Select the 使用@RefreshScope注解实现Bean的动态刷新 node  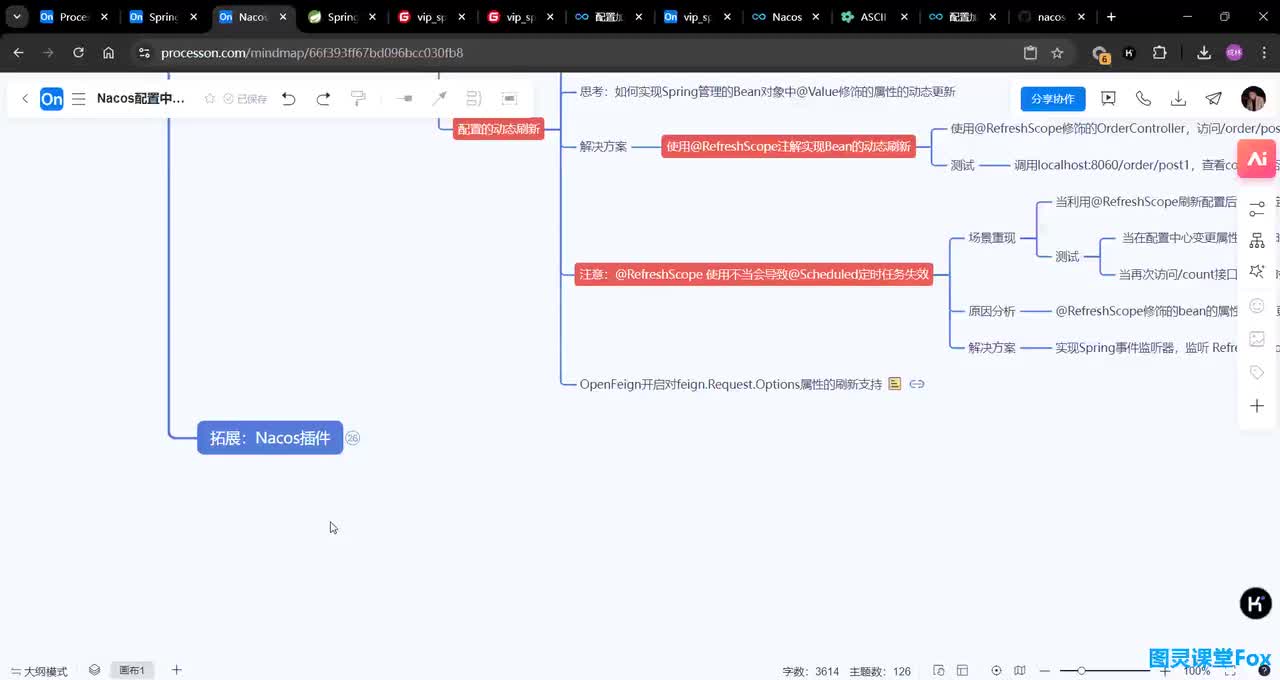[x=788, y=146]
